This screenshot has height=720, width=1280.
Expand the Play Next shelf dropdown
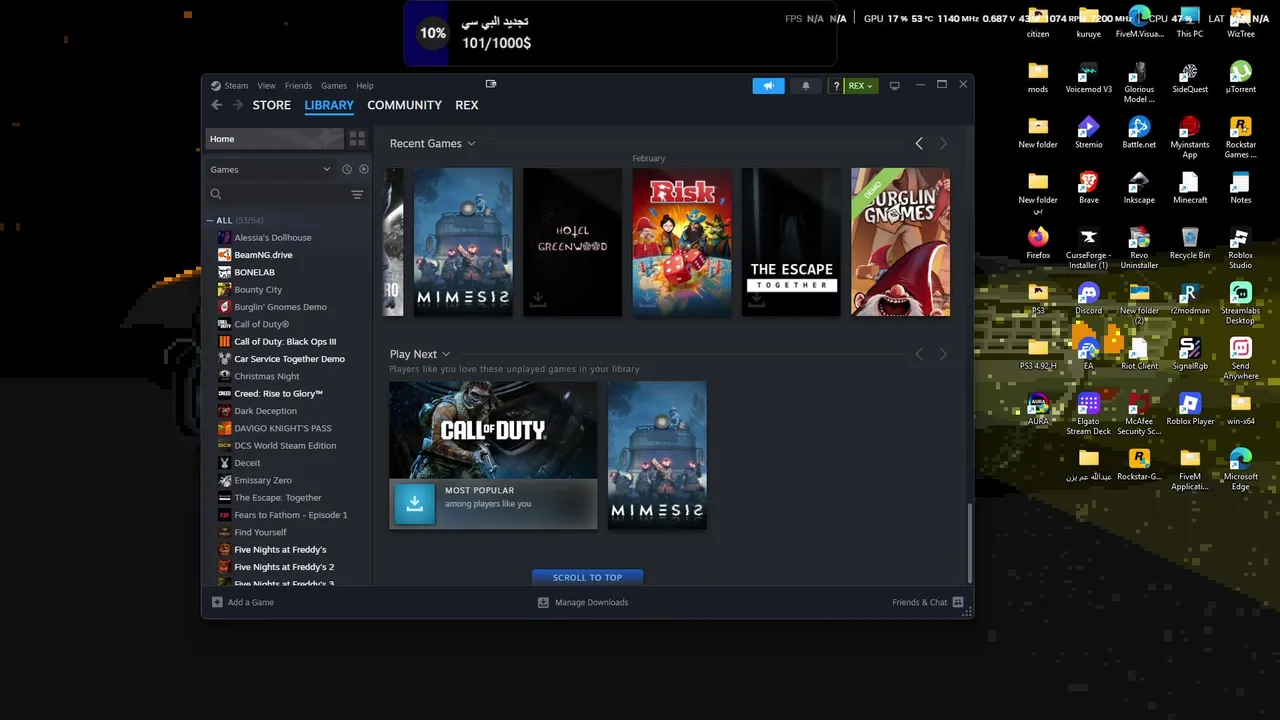coord(446,354)
